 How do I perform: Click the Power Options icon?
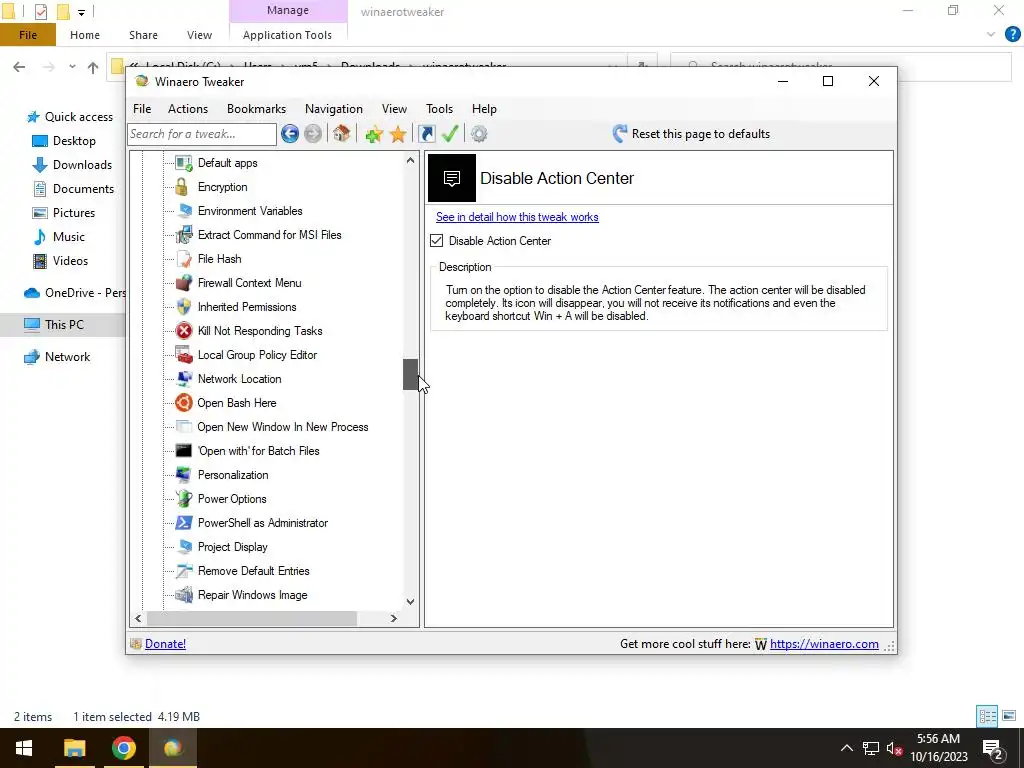coord(184,499)
